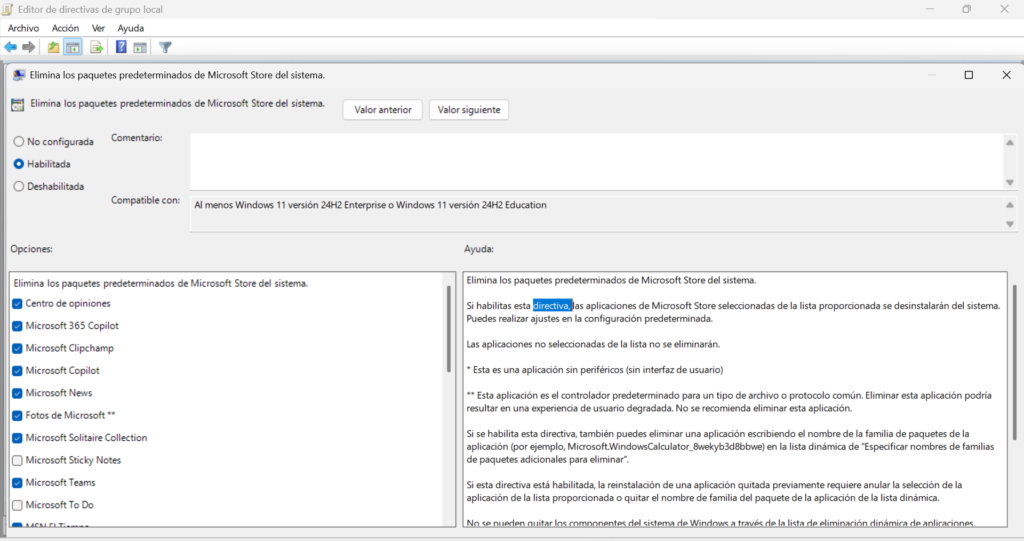The height and width of the screenshot is (541, 1024).
Task: Click the Up one level folder icon
Action: pyautogui.click(x=54, y=47)
